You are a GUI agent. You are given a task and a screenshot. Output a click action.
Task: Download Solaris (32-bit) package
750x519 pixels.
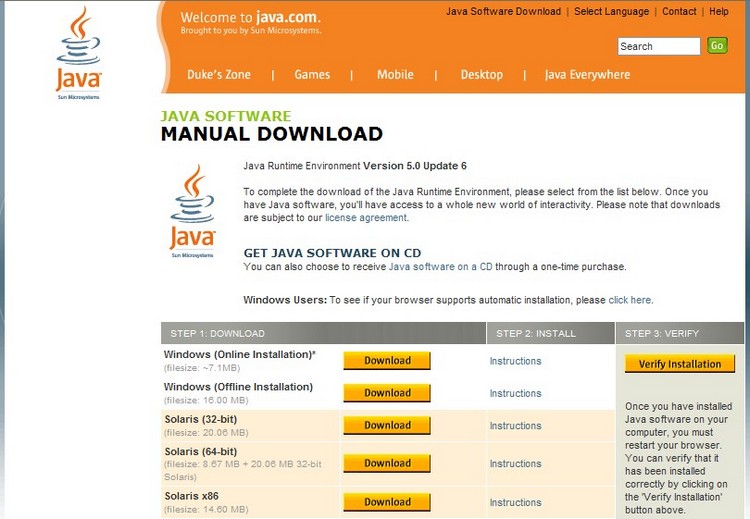(x=387, y=425)
